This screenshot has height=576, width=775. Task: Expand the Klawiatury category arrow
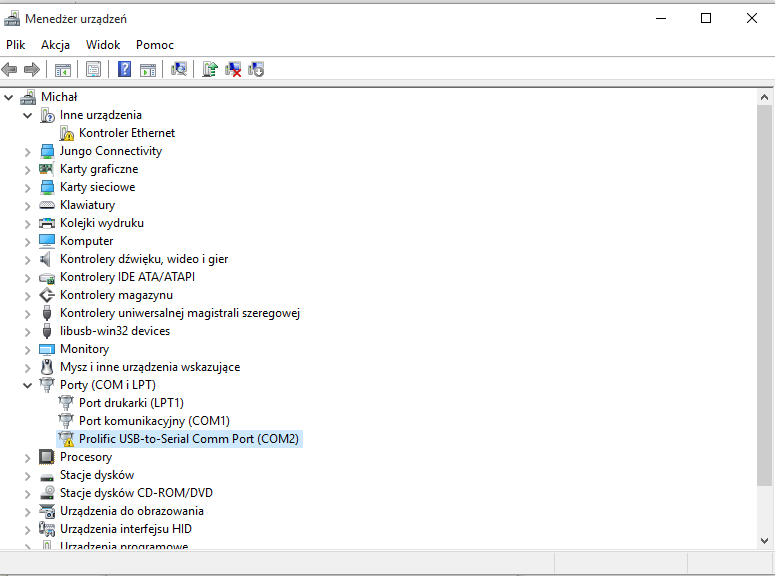point(28,205)
